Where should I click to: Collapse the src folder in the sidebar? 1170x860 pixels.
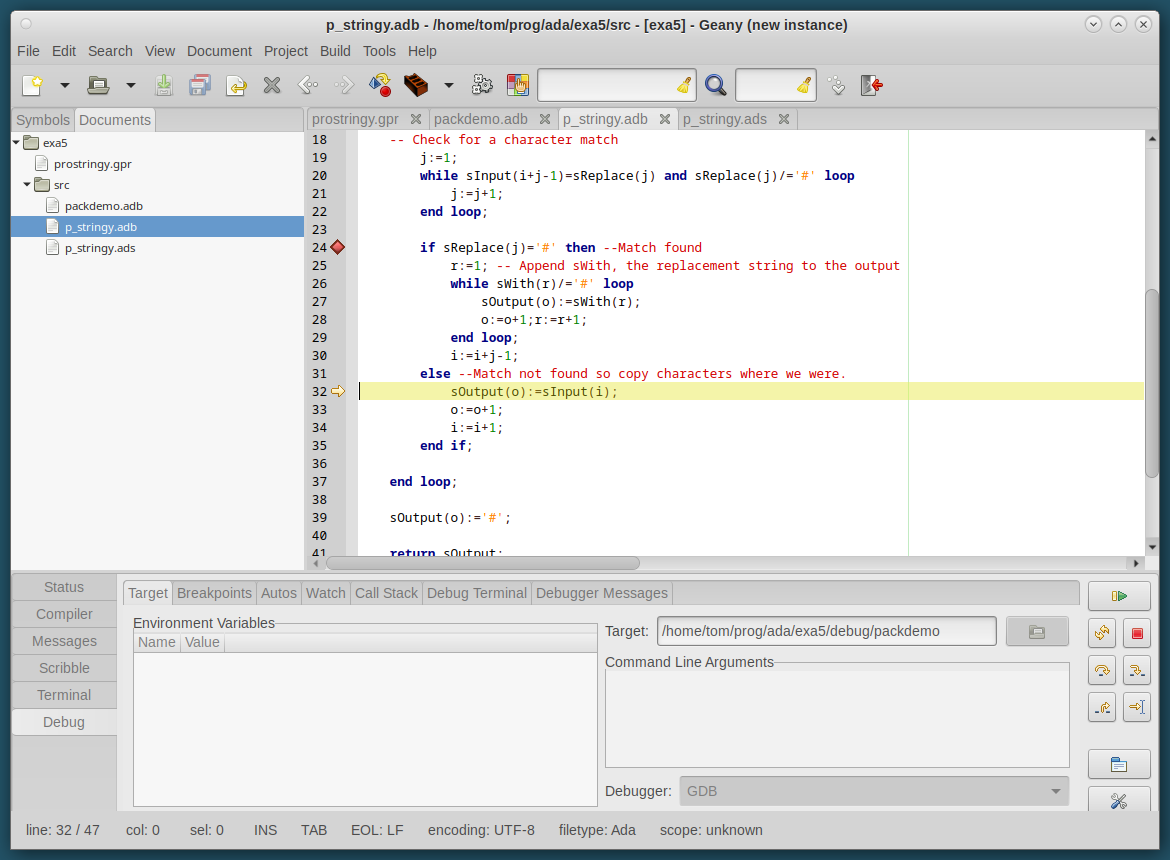(27, 184)
